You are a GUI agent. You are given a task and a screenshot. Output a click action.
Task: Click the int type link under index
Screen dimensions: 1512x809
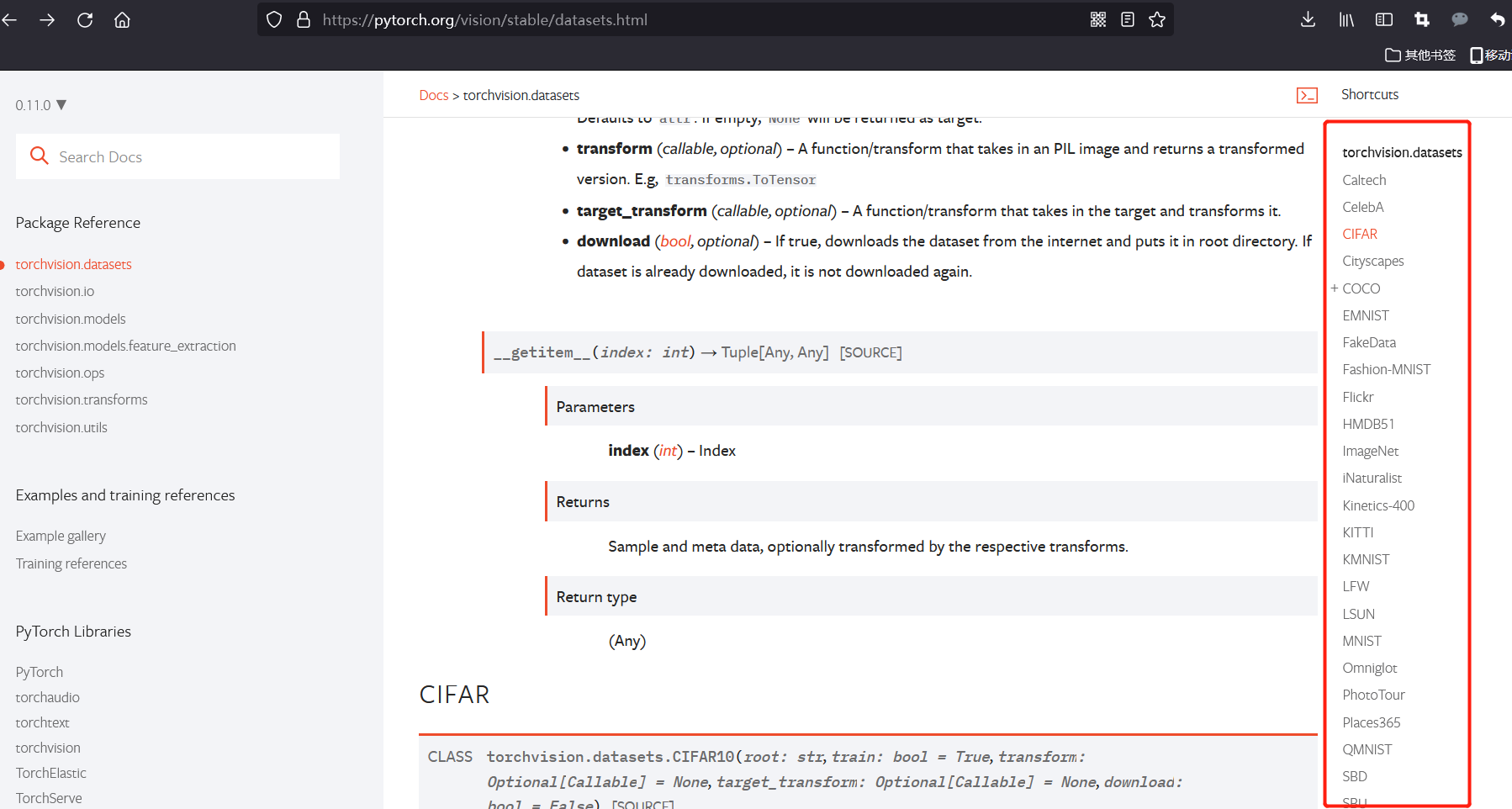pyautogui.click(x=668, y=451)
